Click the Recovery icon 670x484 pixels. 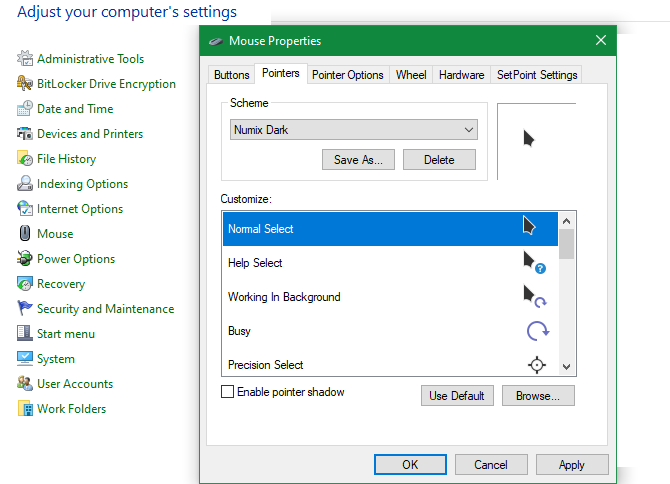(25, 284)
